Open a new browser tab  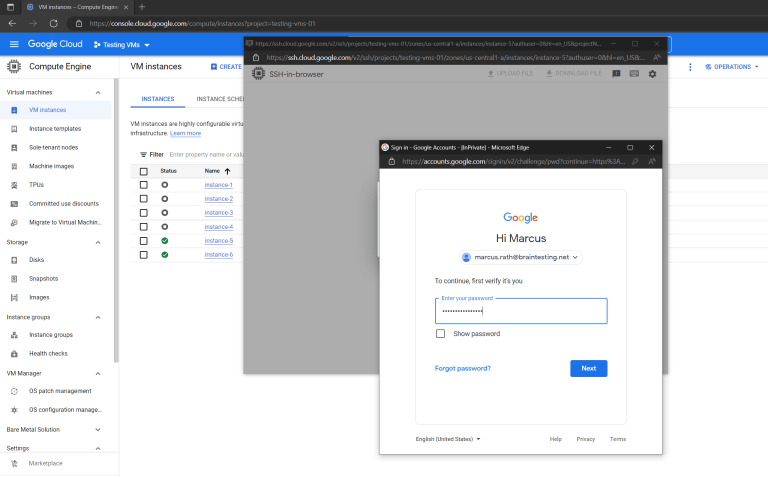[x=142, y=7]
